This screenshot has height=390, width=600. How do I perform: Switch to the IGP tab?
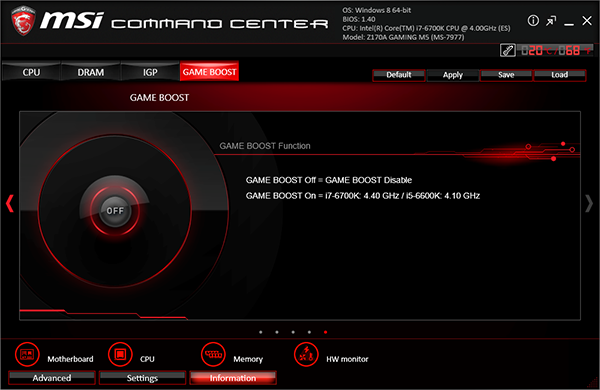(x=150, y=72)
